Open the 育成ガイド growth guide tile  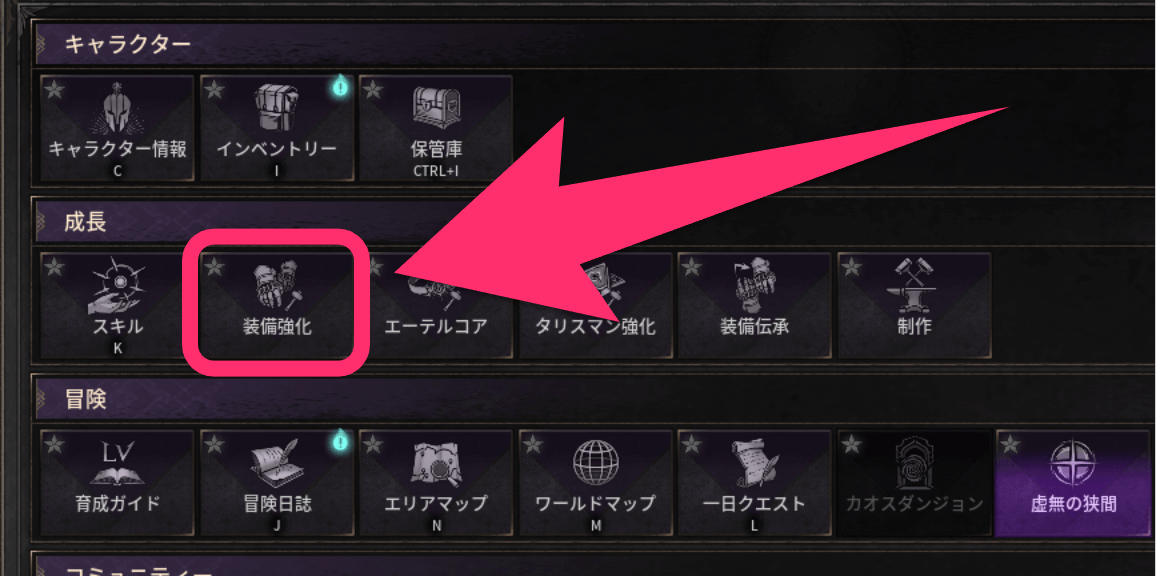[117, 484]
